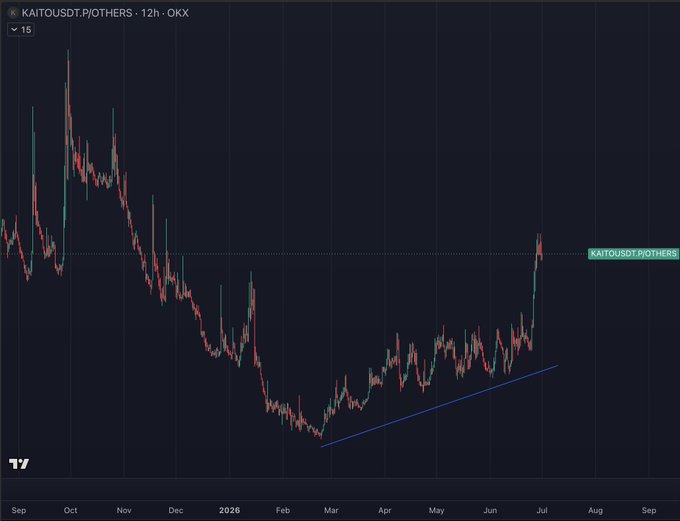Viewport: 680px width, 521px height.
Task: Click the Mar time axis label
Action: click(331, 510)
